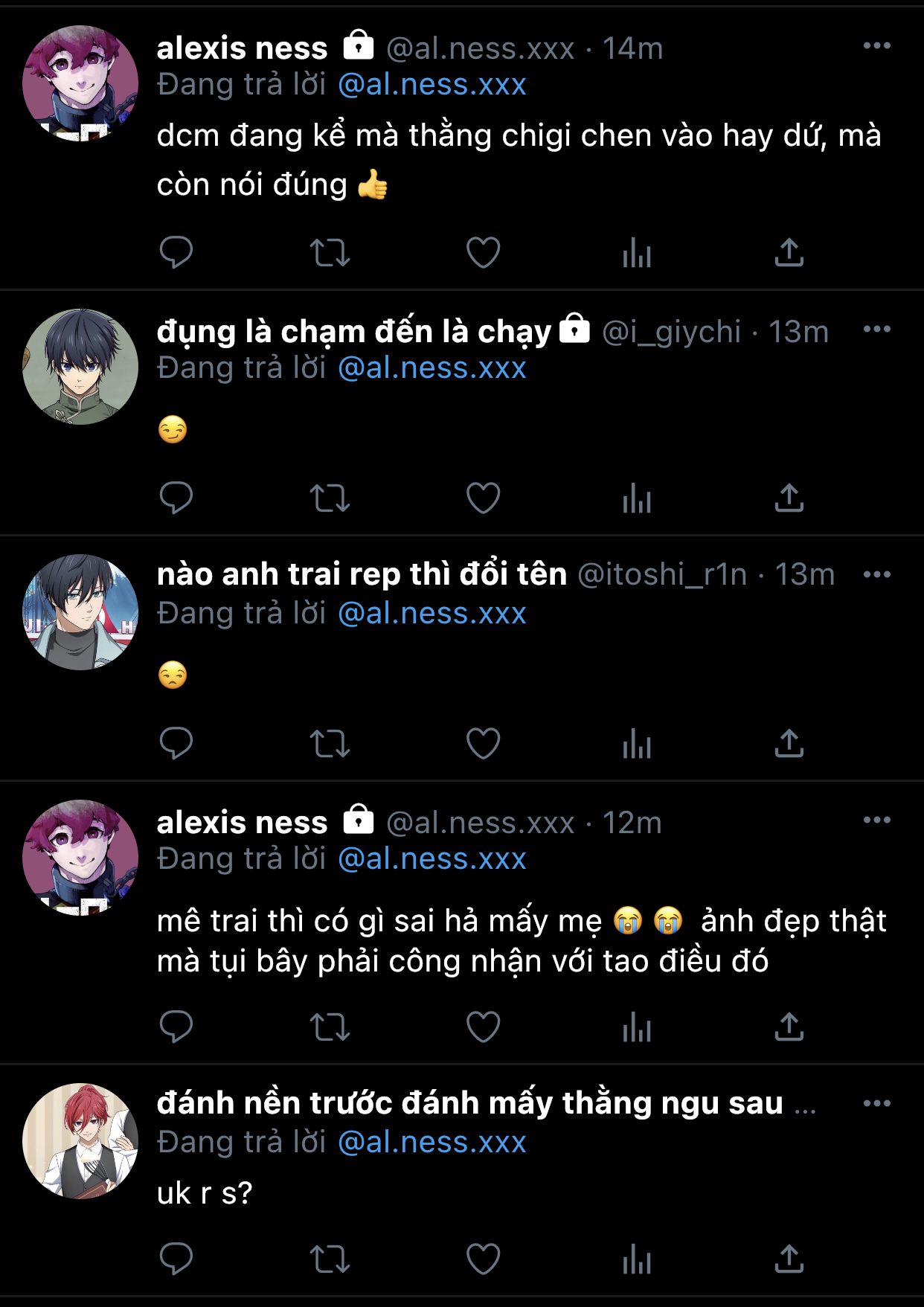Share the 'uk r s?' tweet
924x1307 pixels.
point(789,1259)
